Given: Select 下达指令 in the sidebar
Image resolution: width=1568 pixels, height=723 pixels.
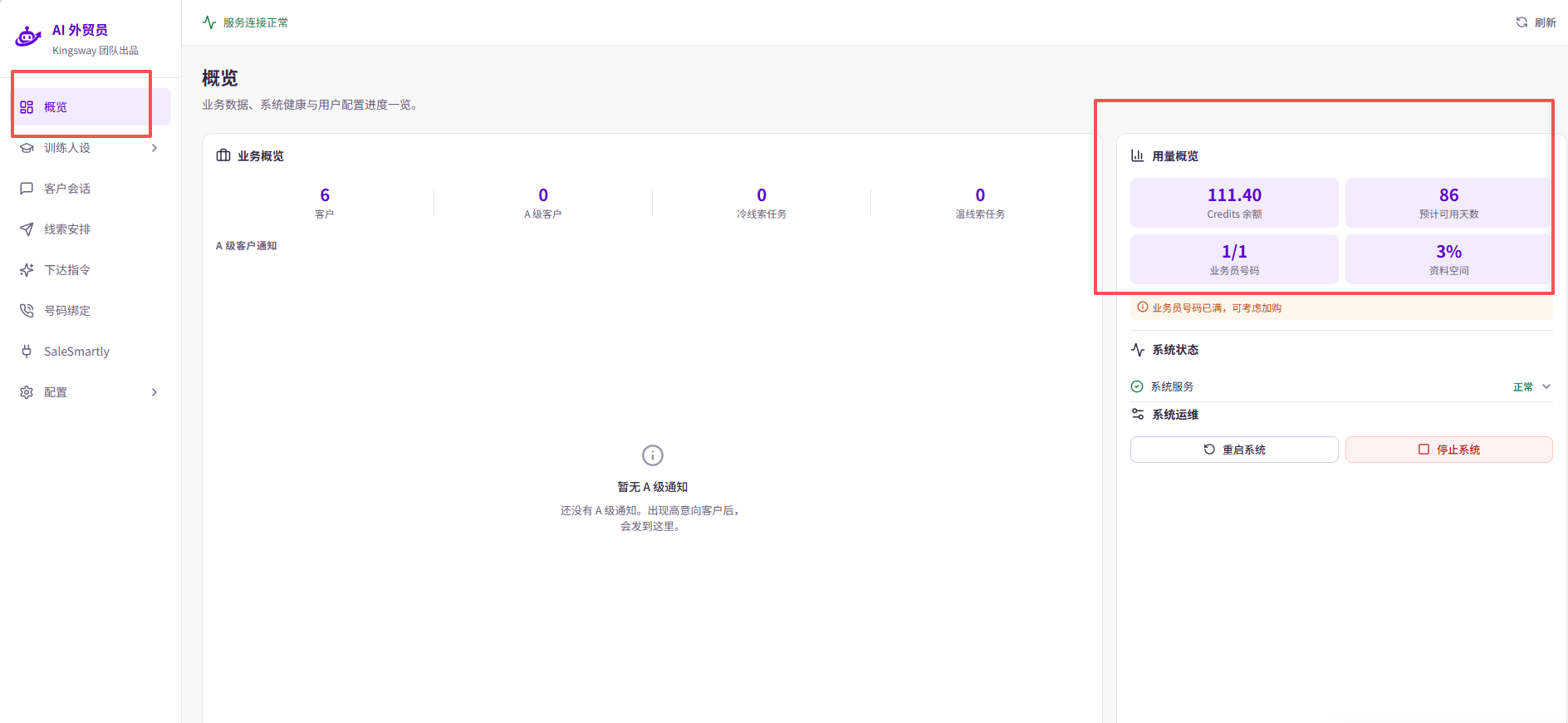Looking at the screenshot, I should 91,270.
